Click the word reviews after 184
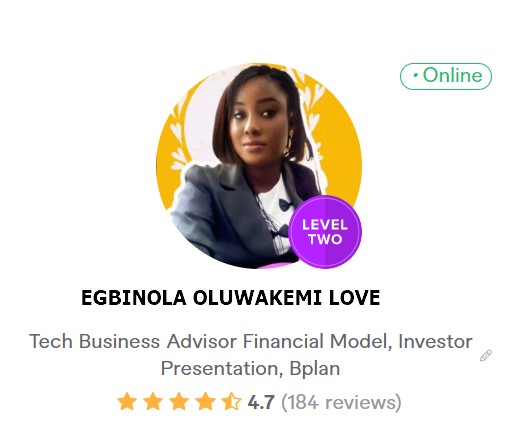 pyautogui.click(x=360, y=402)
